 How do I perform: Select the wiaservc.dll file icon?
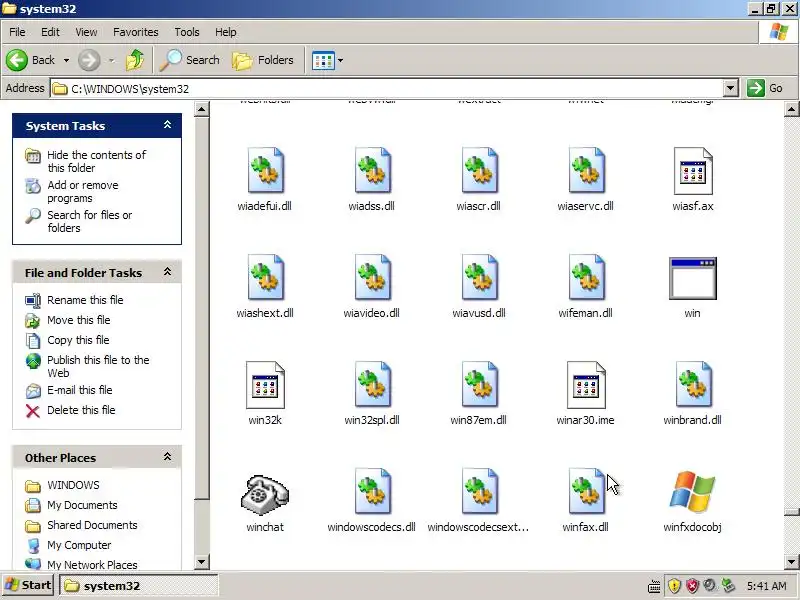[x=586, y=170]
